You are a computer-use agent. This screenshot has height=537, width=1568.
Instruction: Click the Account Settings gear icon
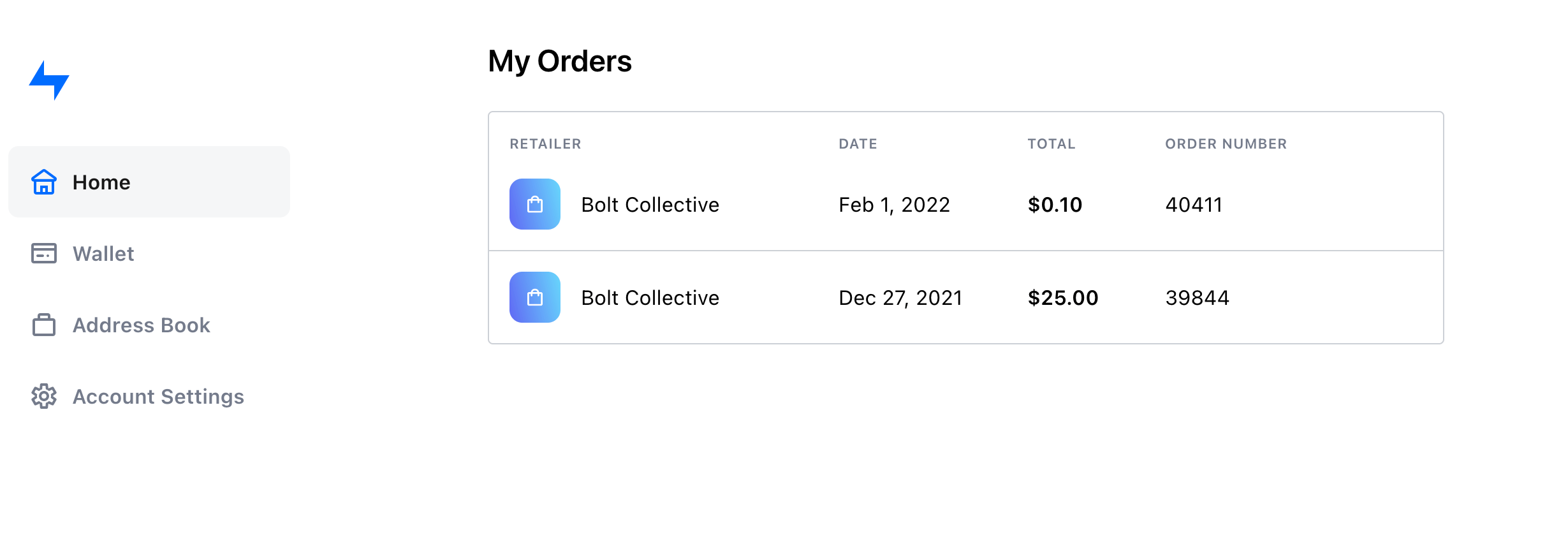point(44,396)
